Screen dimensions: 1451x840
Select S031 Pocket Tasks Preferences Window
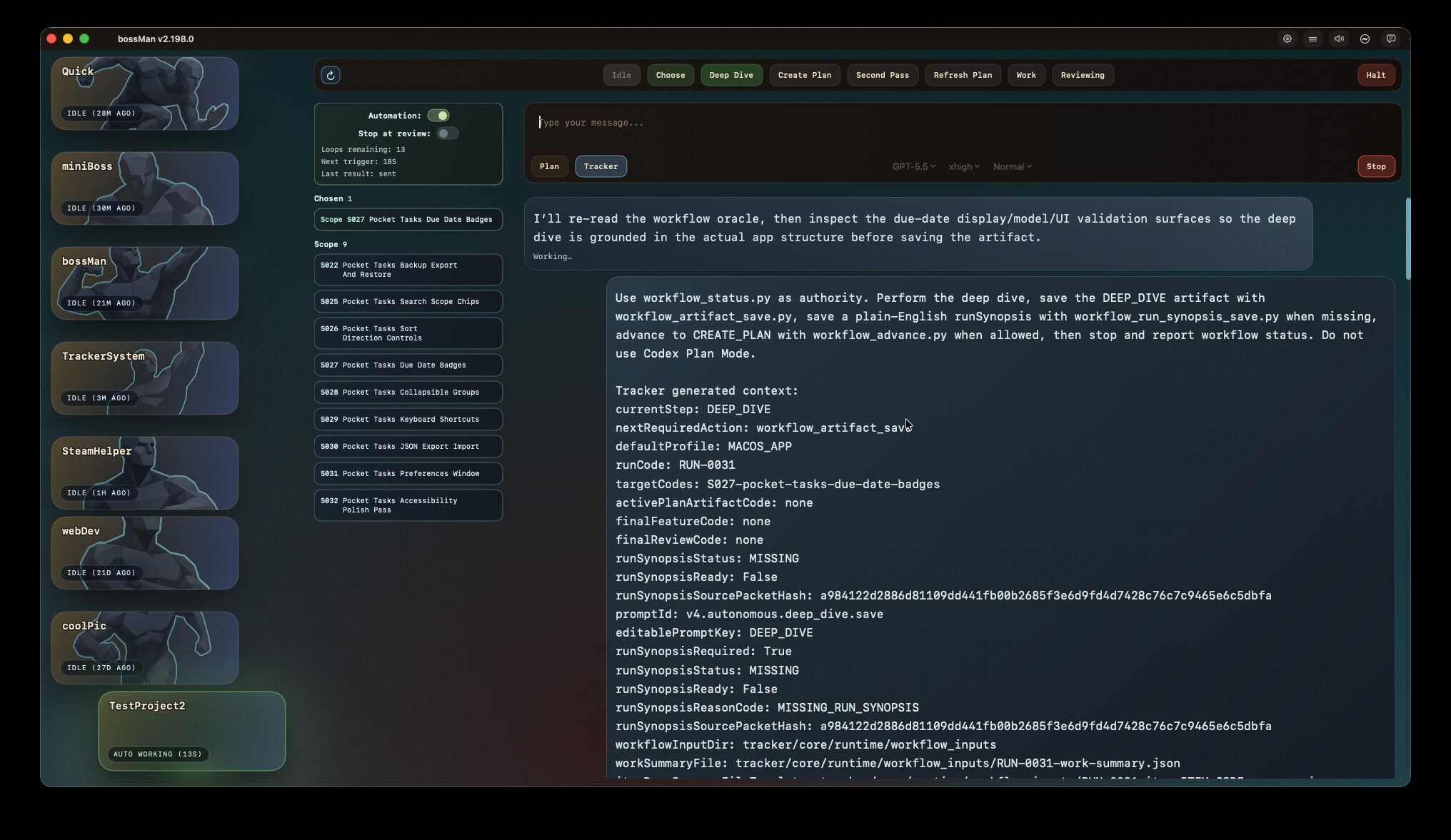pos(408,474)
